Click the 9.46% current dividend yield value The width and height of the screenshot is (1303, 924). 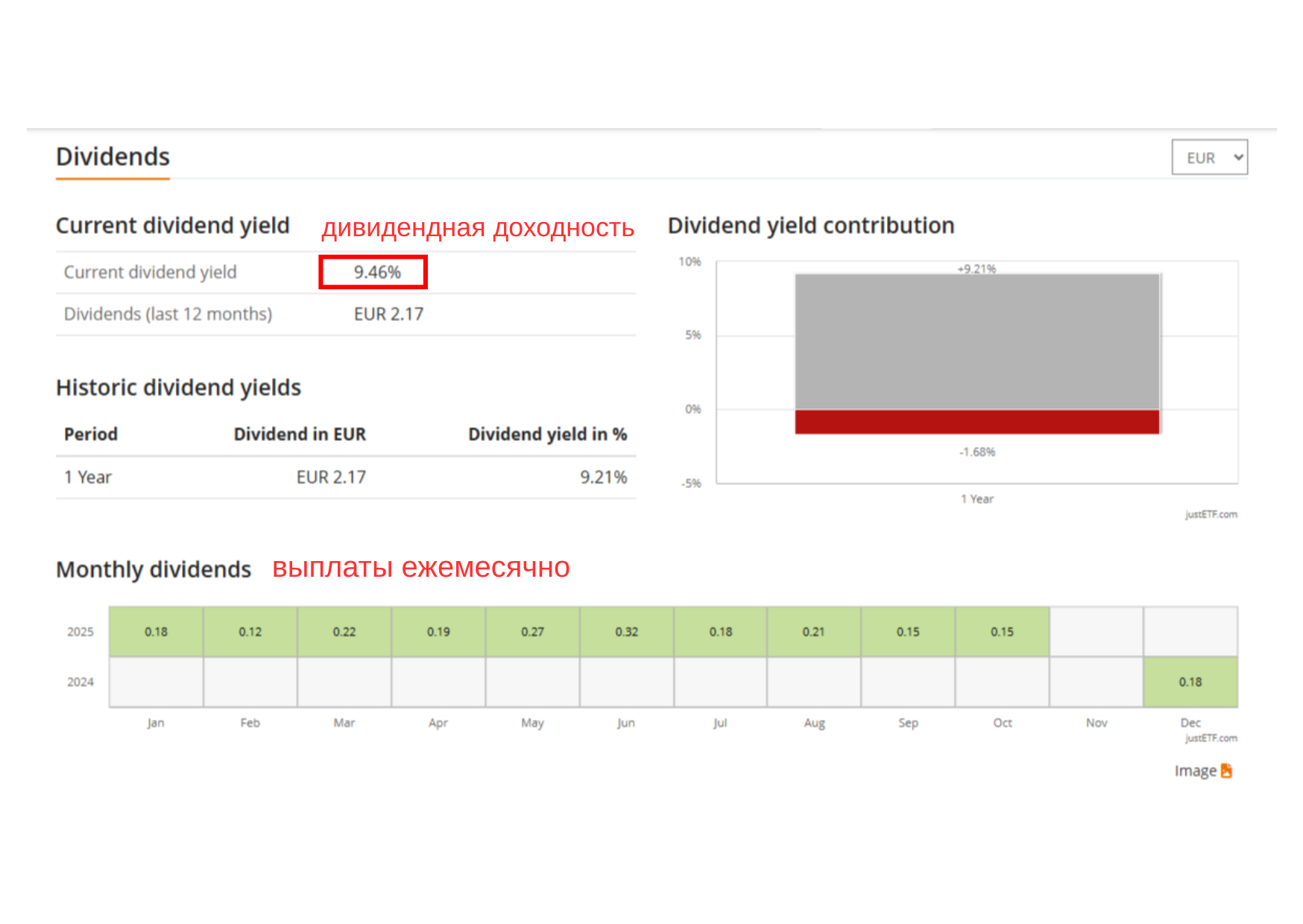point(377,272)
